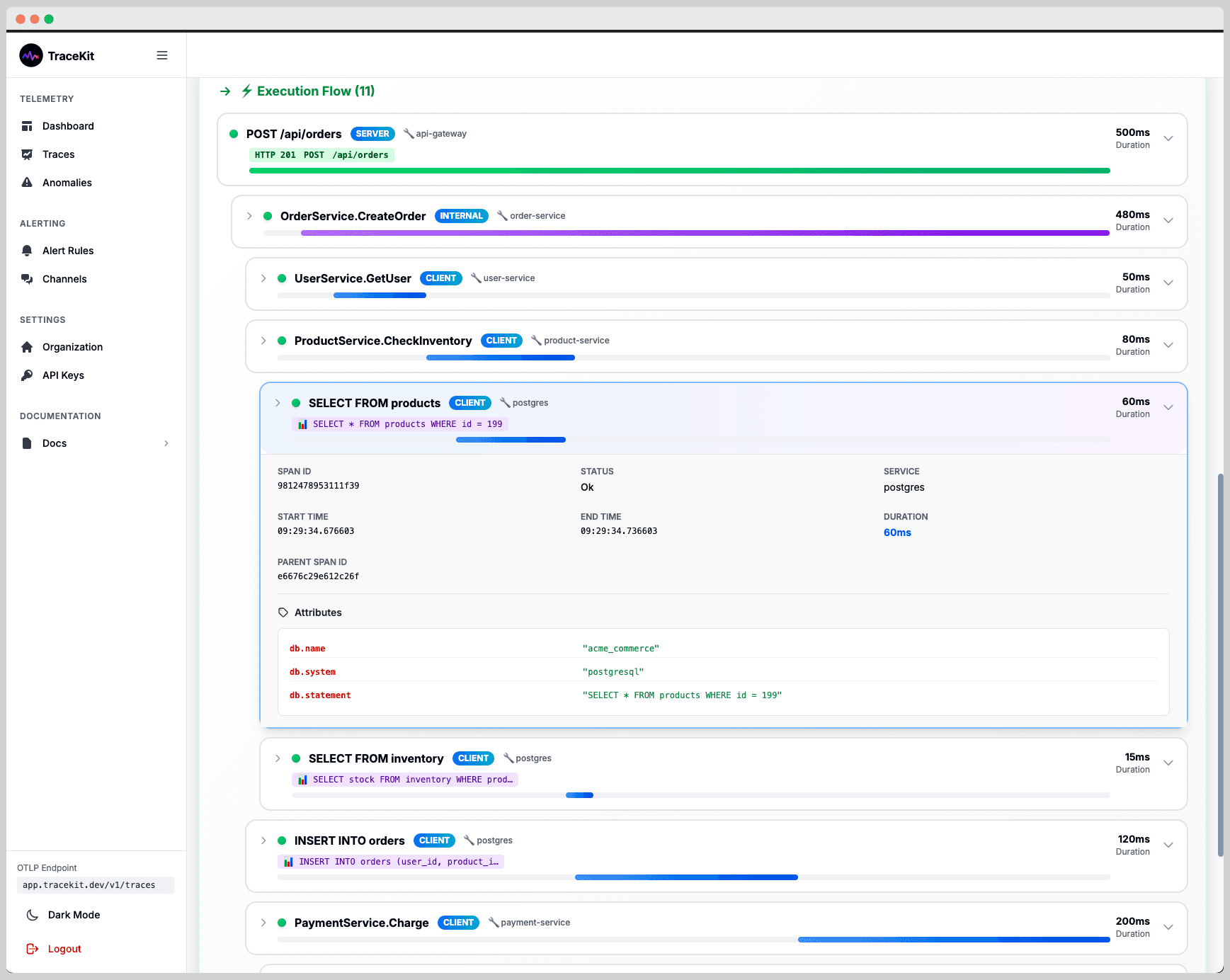Open Anomalies via its warning icon
The image size is (1230, 980).
pos(28,183)
